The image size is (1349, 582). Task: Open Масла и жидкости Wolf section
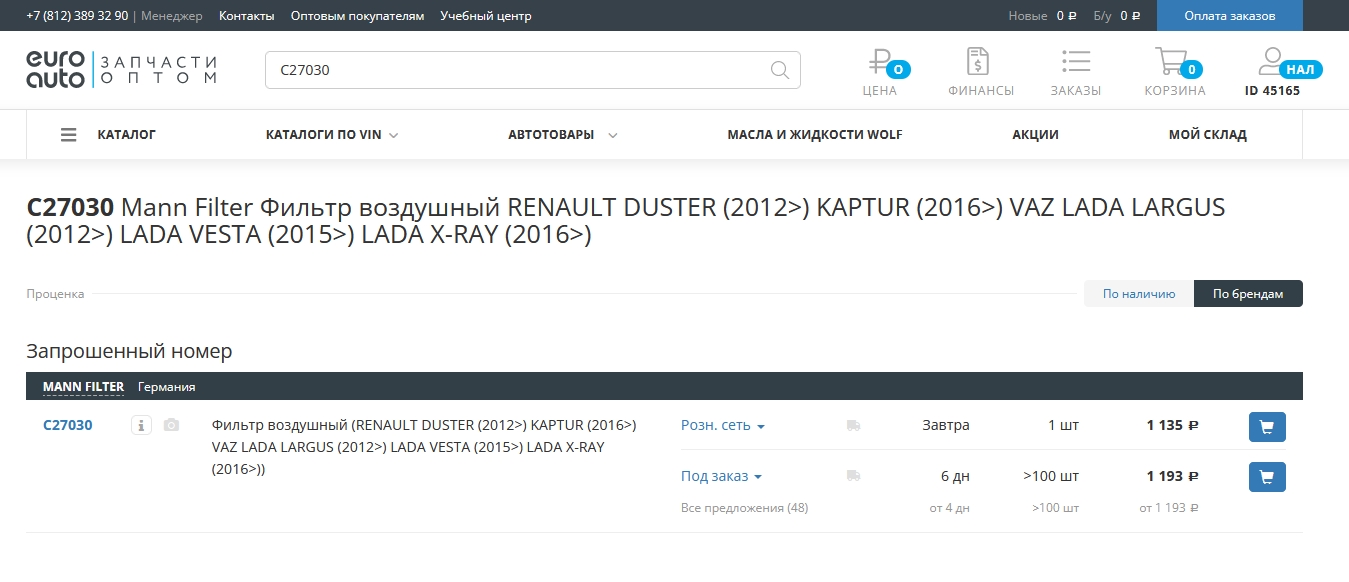(815, 135)
